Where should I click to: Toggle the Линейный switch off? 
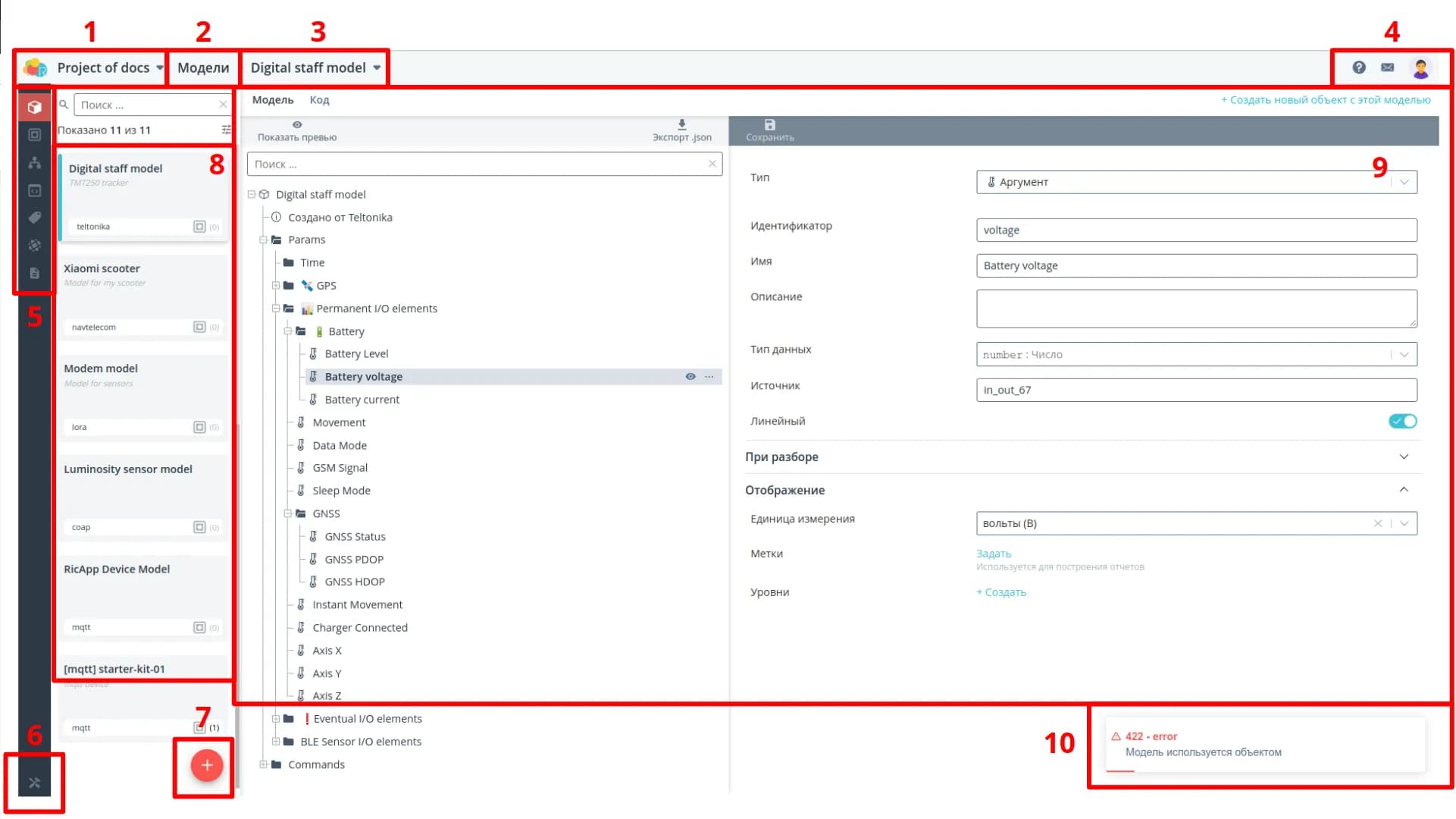(1402, 421)
